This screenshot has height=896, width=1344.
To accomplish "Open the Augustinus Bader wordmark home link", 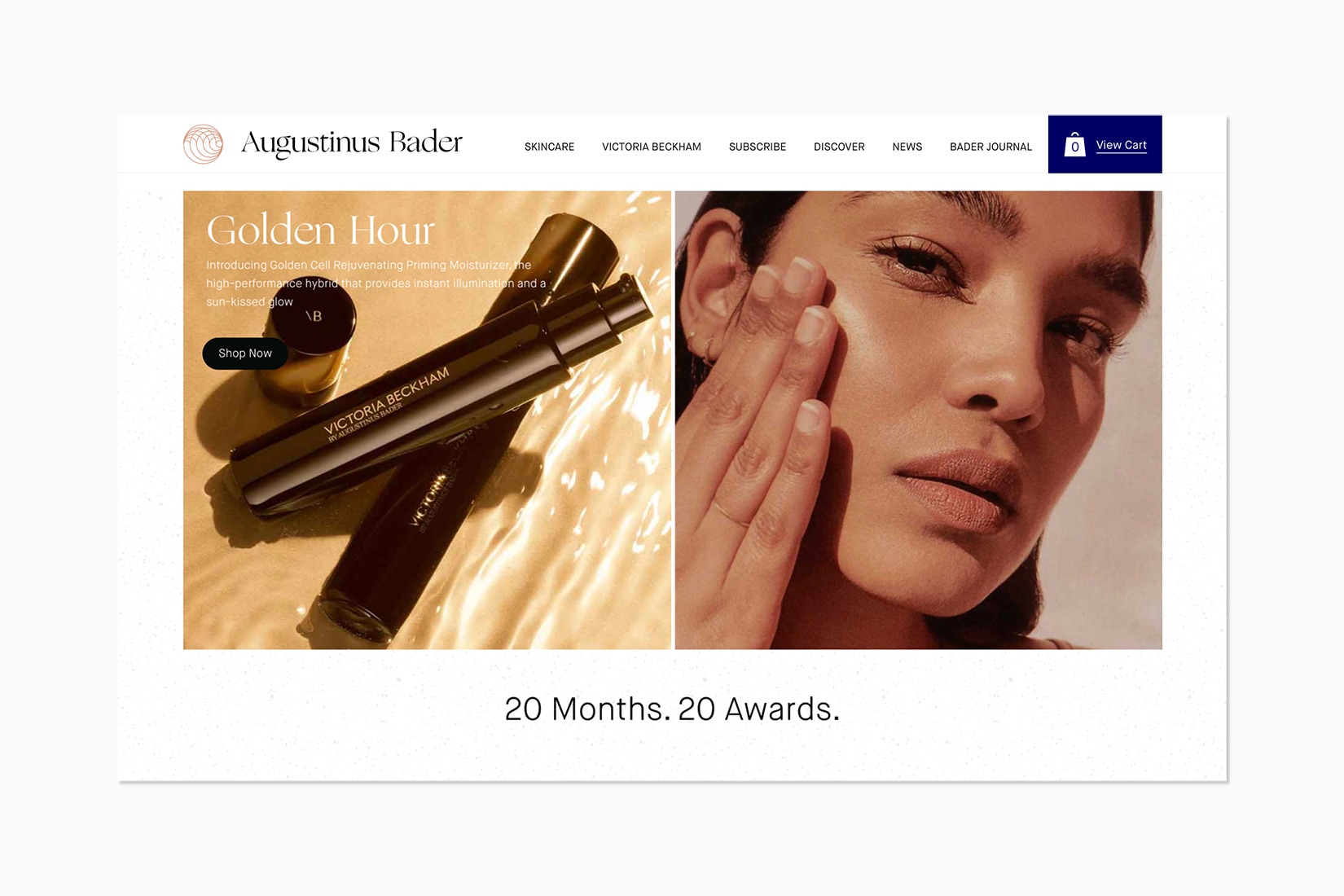I will 352,143.
